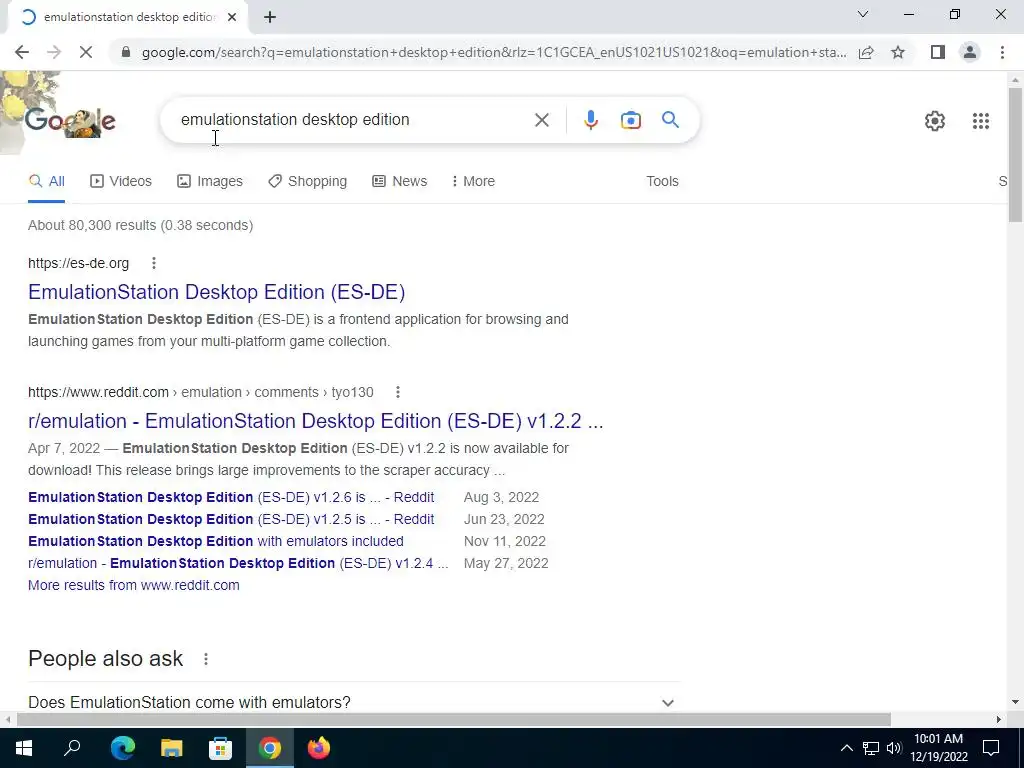Open network status in system tray
Screen dimensions: 1024x768
pyautogui.click(x=871, y=748)
